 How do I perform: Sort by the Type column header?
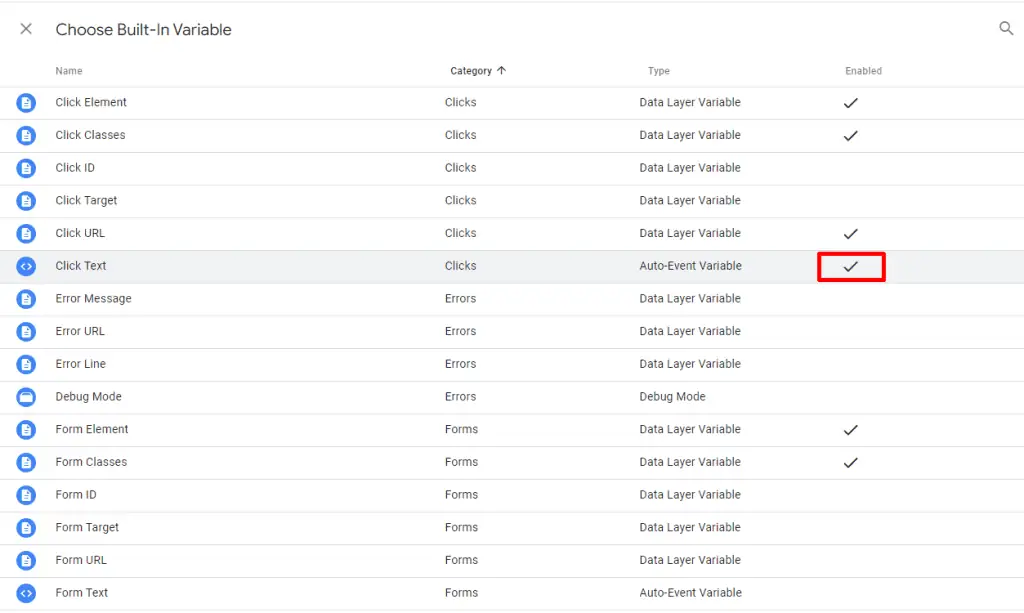[x=659, y=71]
